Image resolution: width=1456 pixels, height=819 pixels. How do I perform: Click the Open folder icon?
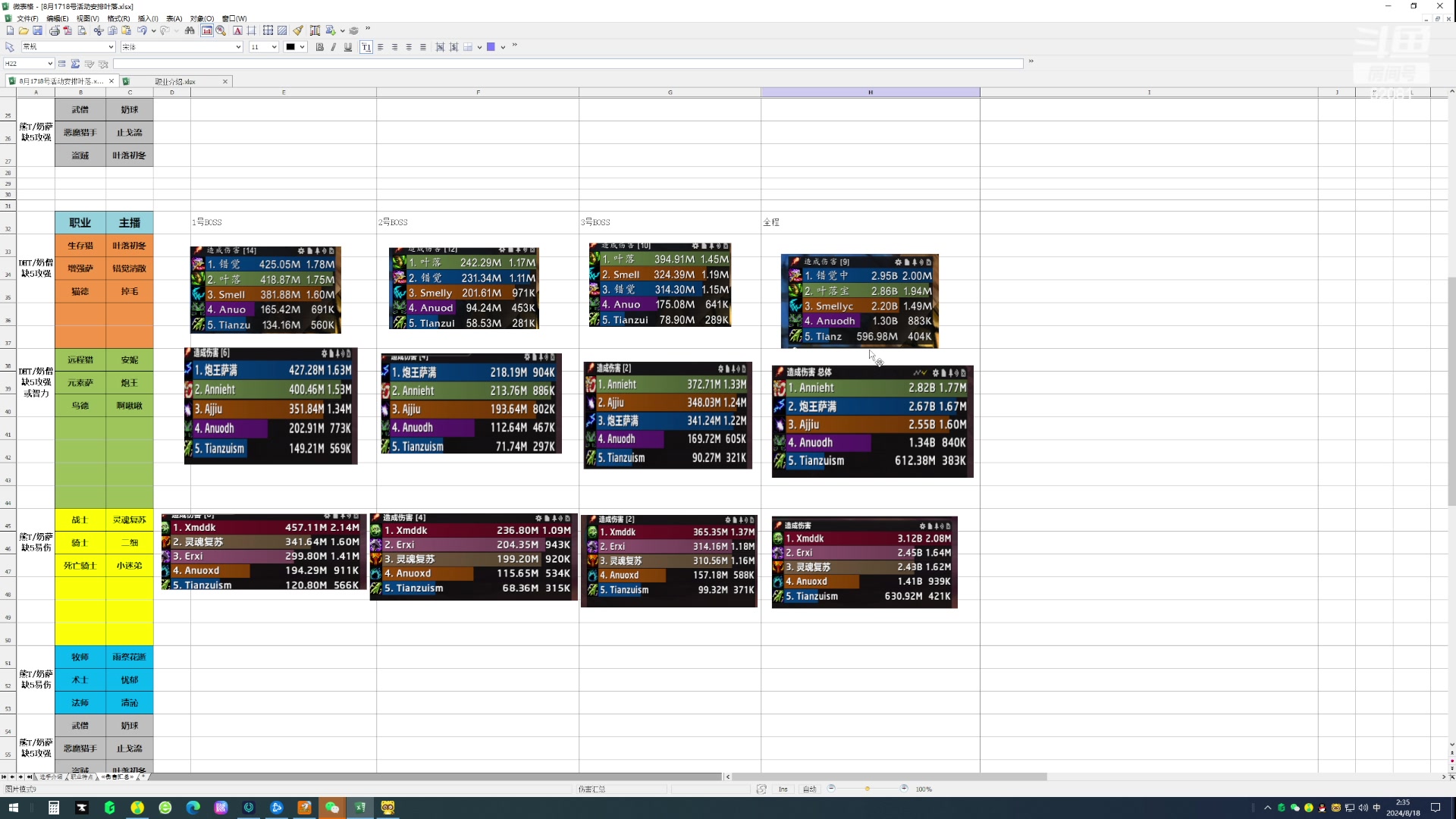pos(24,30)
